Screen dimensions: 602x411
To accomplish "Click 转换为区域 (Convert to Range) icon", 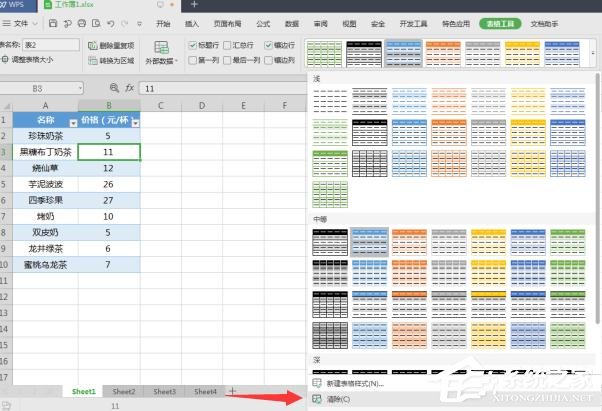I will click(92, 61).
